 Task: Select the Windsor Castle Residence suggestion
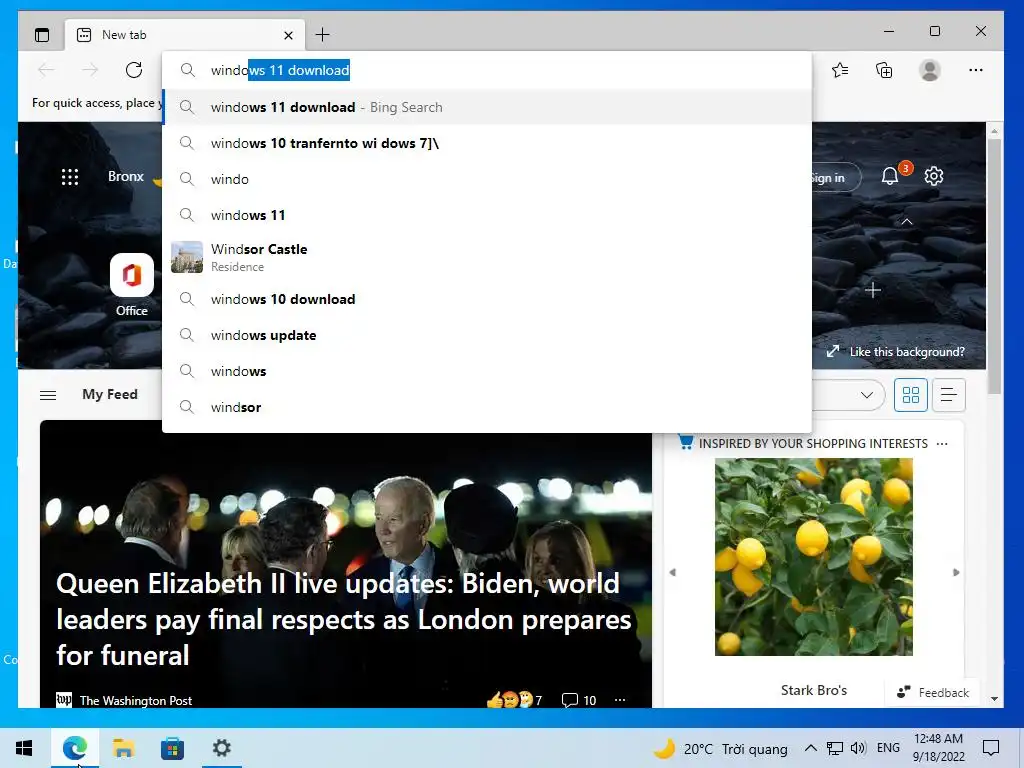(487, 257)
